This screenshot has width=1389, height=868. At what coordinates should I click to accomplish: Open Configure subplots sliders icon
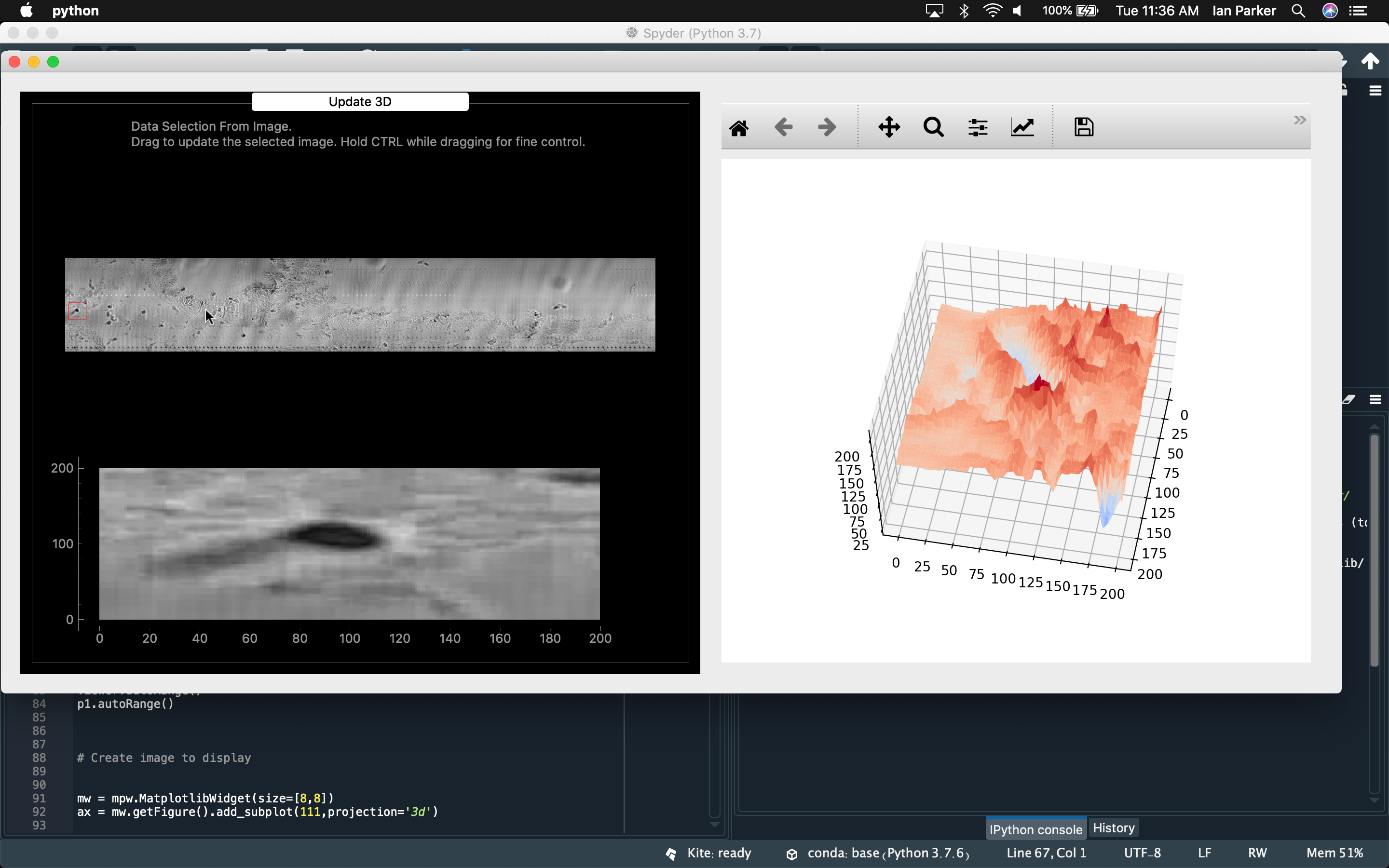click(x=978, y=127)
